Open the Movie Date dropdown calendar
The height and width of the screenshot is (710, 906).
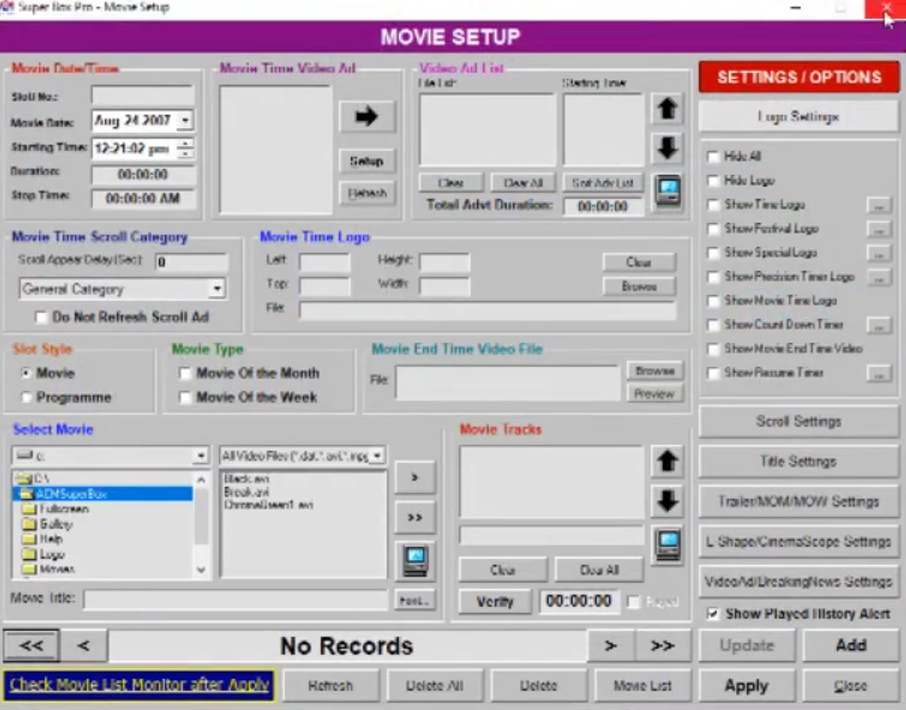click(185, 121)
